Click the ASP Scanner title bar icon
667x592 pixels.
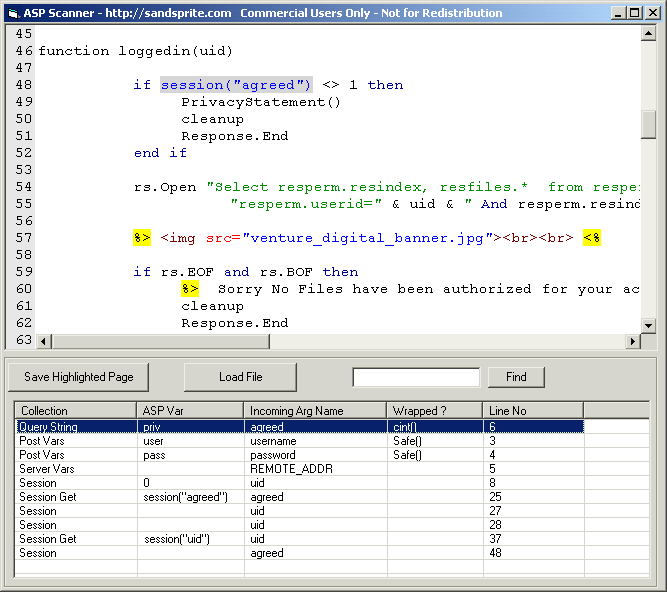(x=12, y=13)
